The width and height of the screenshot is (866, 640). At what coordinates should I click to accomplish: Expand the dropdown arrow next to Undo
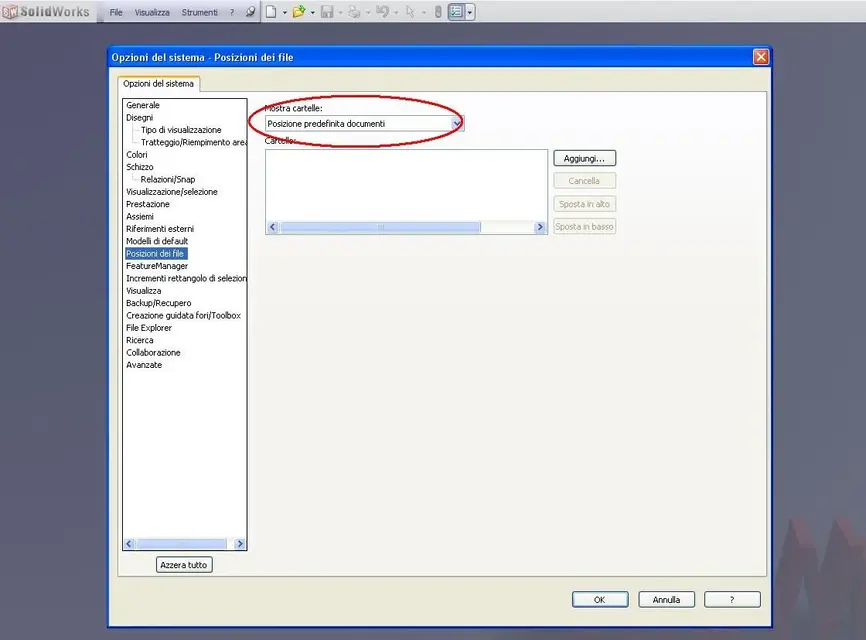click(x=396, y=12)
